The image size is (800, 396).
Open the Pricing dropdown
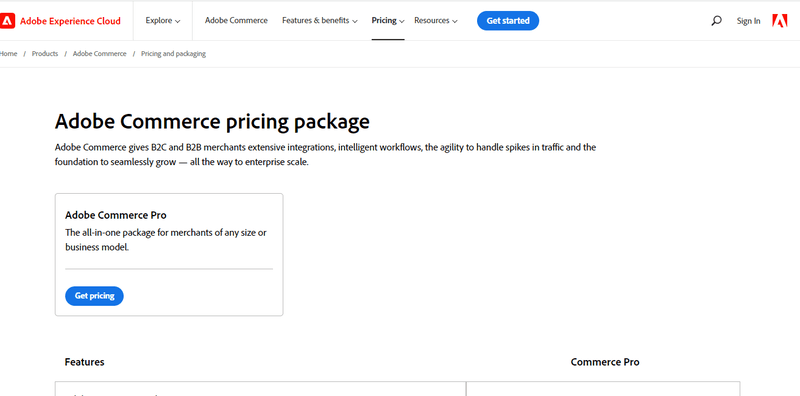388,21
